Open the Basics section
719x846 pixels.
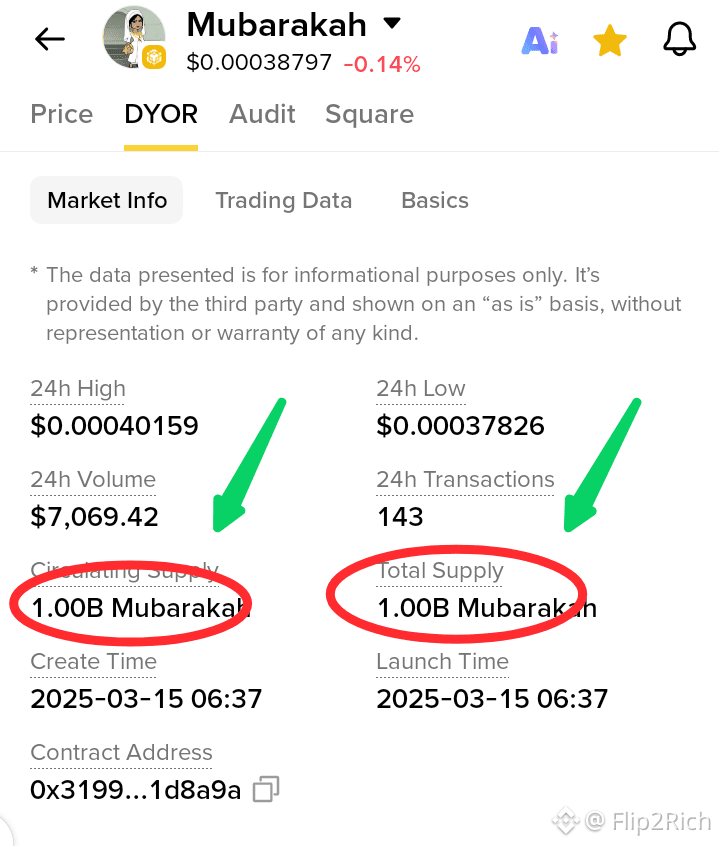click(x=435, y=200)
